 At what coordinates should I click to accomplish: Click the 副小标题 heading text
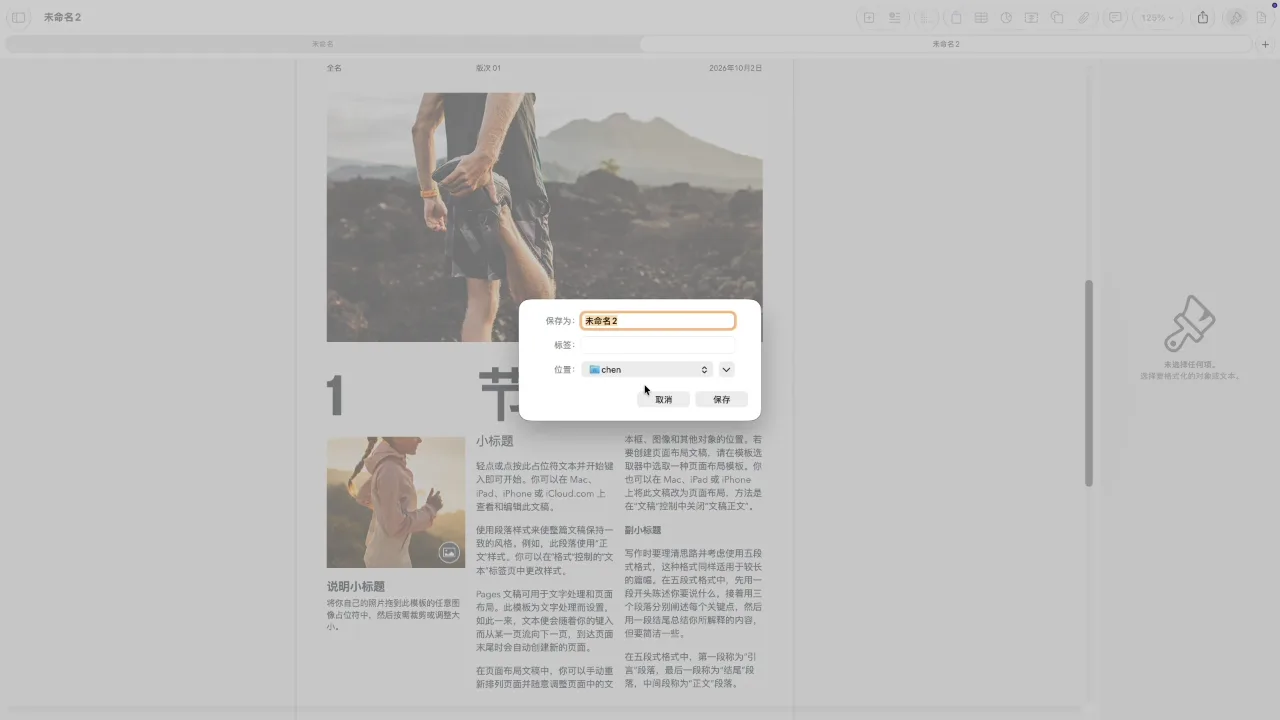click(643, 530)
